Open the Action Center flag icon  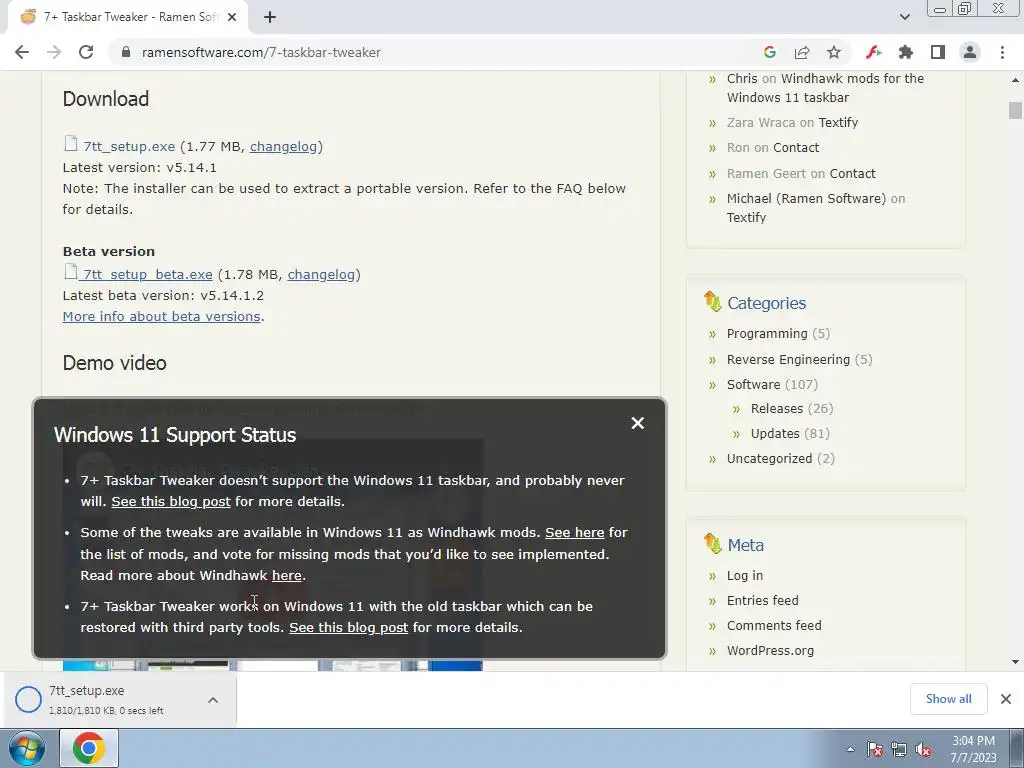[x=875, y=749]
